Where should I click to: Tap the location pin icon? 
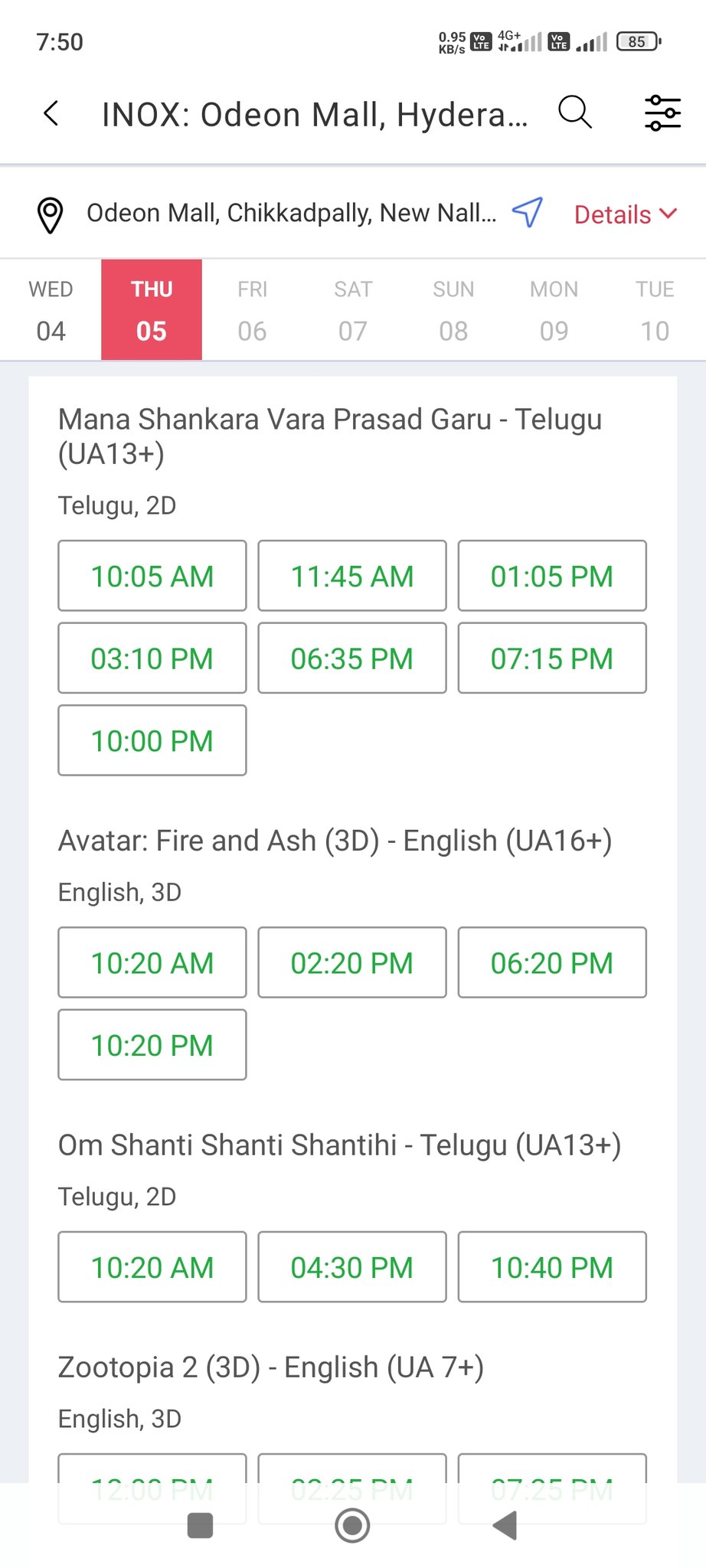coord(51,215)
